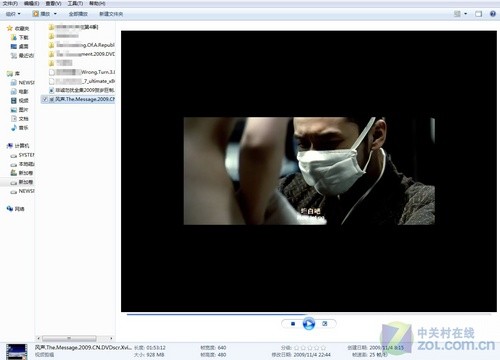Click the frame width value 640
The height and width of the screenshot is (360, 500).
(x=222, y=348)
